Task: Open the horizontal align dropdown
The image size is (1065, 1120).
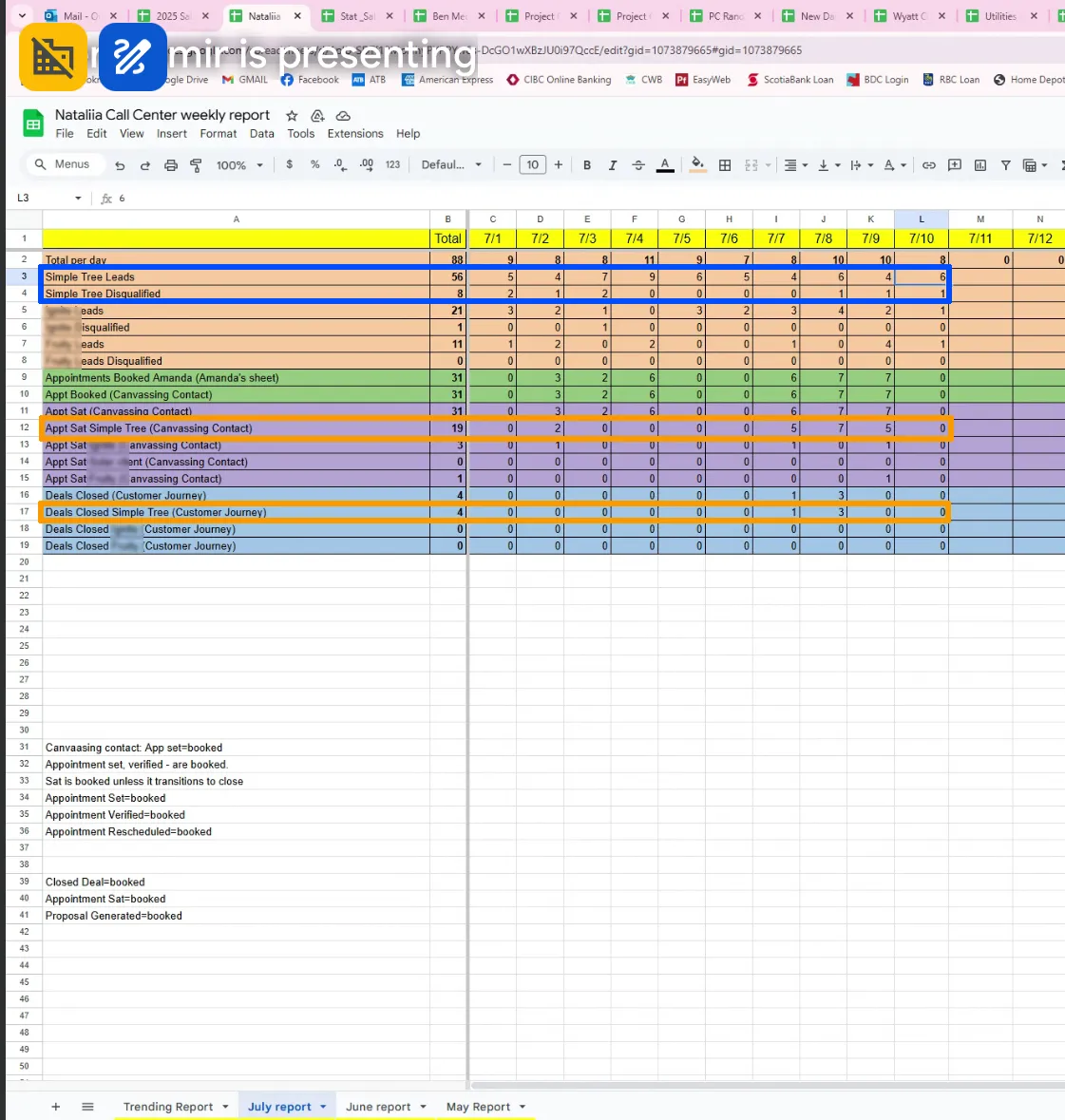Action: [x=796, y=165]
